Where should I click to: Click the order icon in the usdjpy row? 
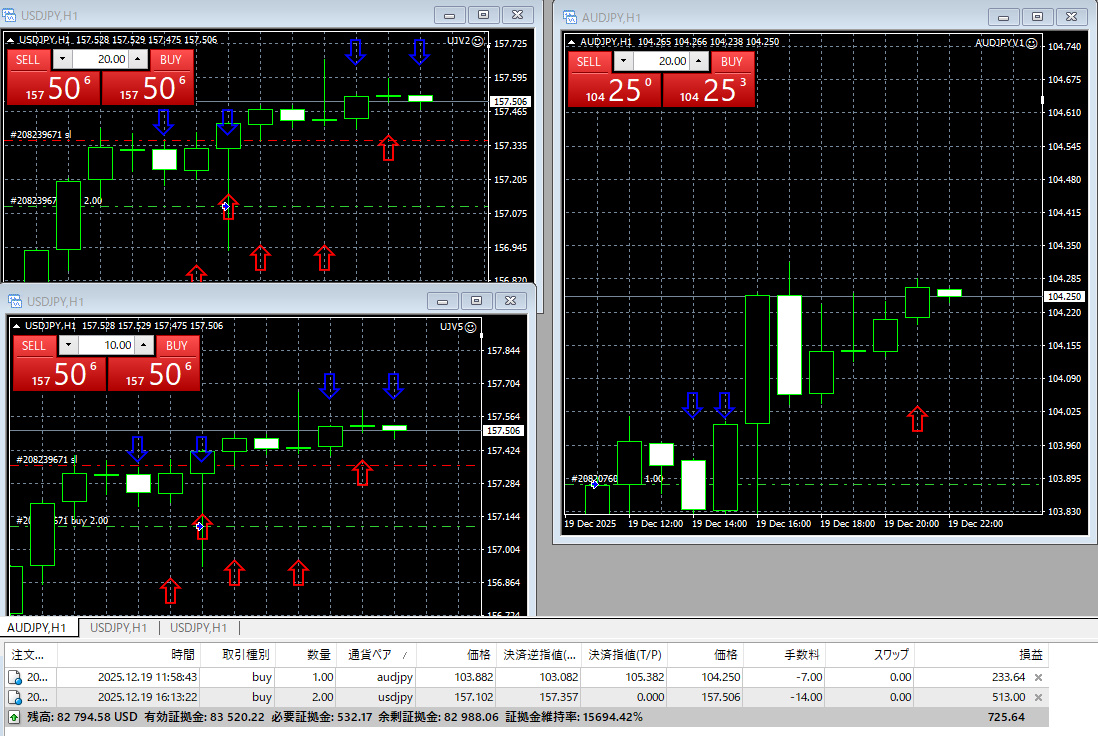(15, 697)
